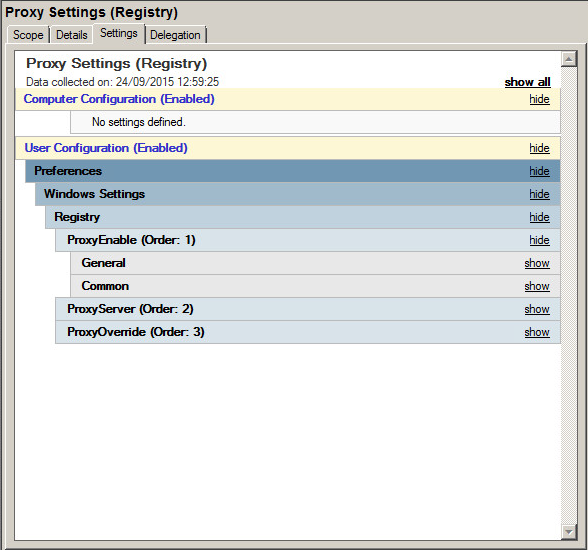Open the Delegation tab

[x=175, y=35]
